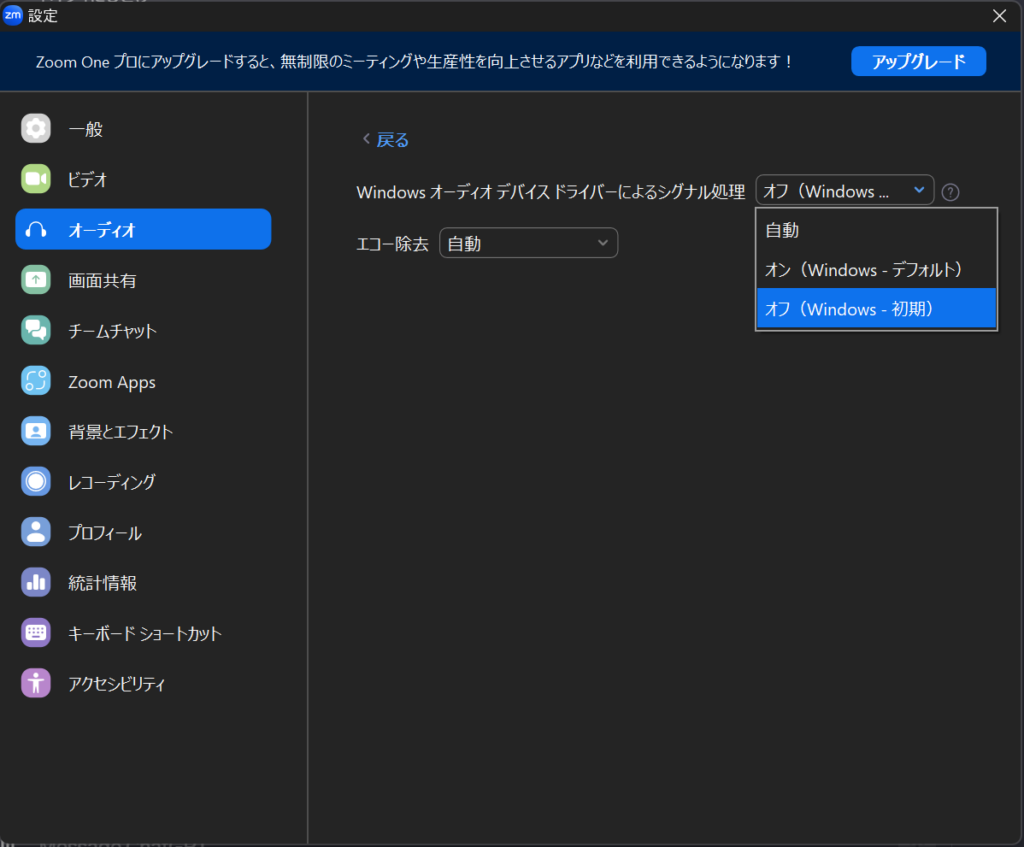Image resolution: width=1024 pixels, height=847 pixels.
Task: Click the Windows signal processing label
Action: tap(551, 192)
